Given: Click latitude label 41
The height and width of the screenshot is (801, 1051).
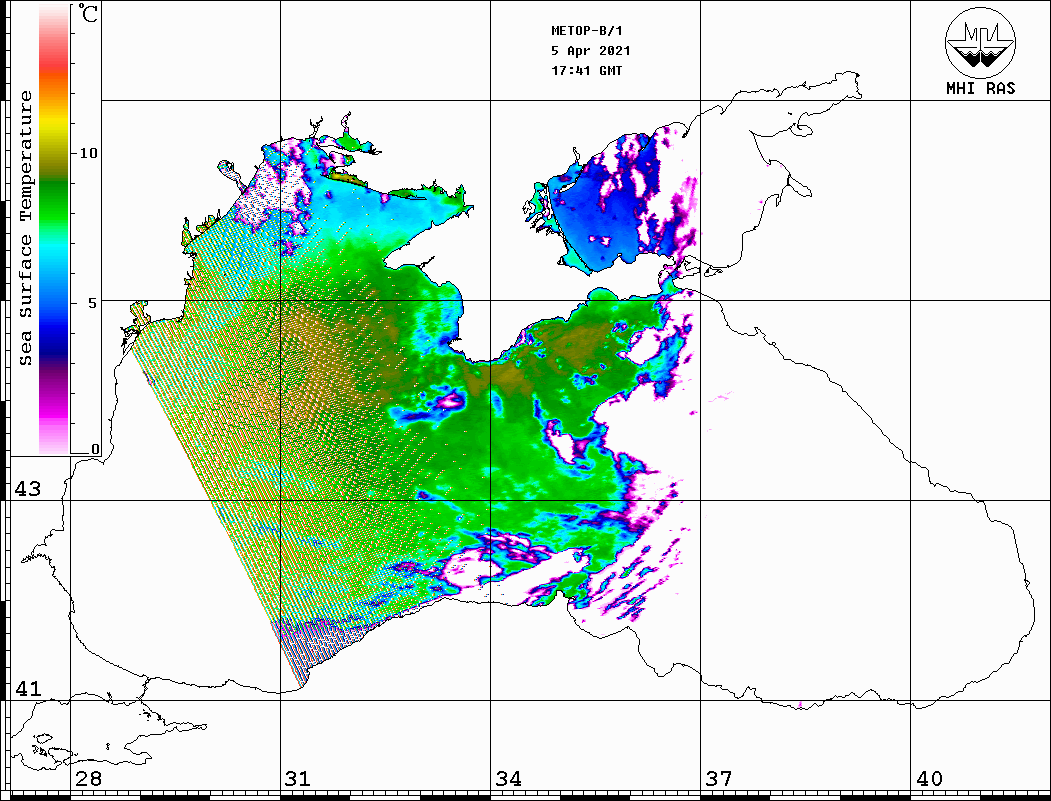Looking at the screenshot, I should pyautogui.click(x=28, y=689).
